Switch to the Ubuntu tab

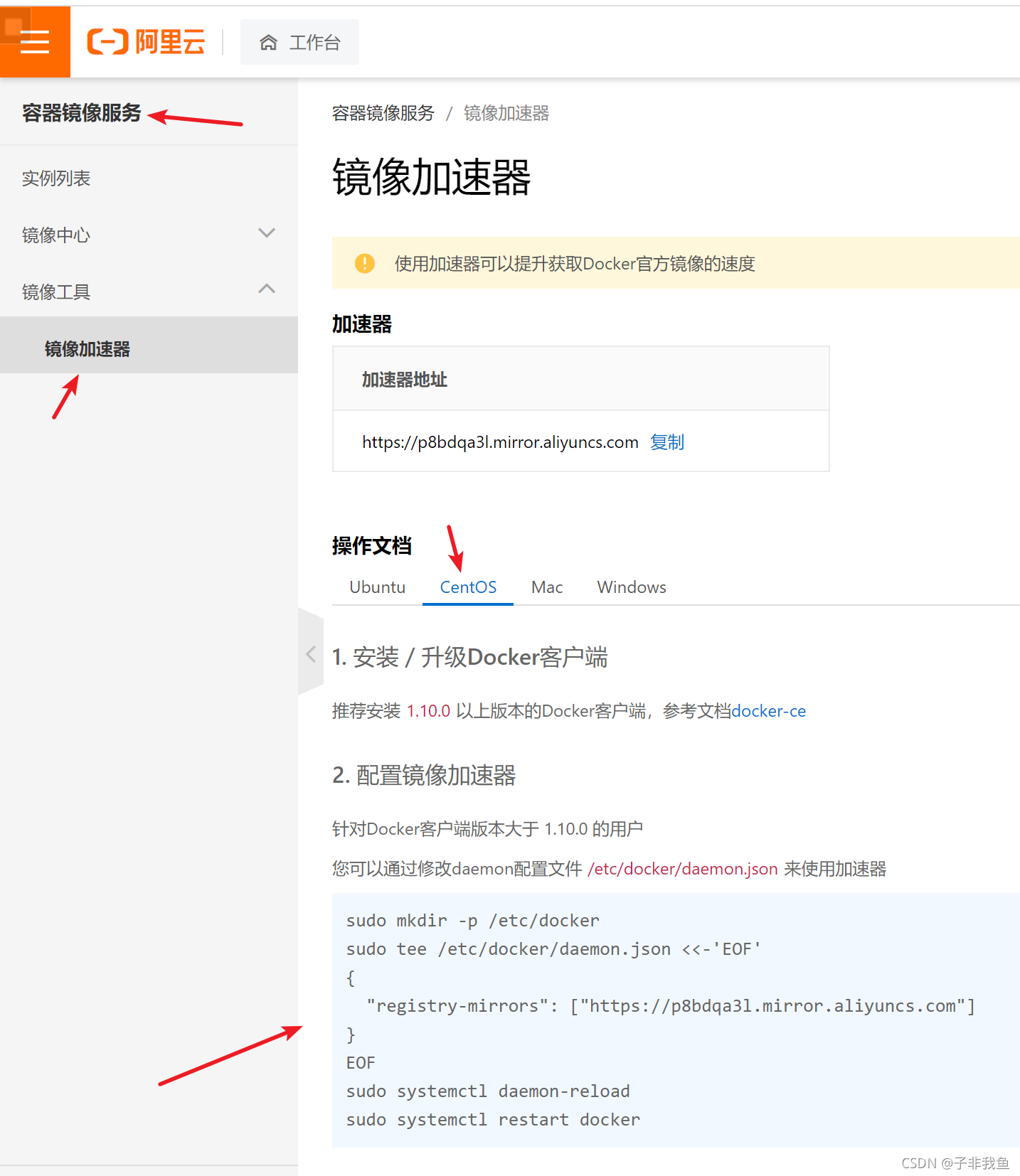click(x=378, y=587)
